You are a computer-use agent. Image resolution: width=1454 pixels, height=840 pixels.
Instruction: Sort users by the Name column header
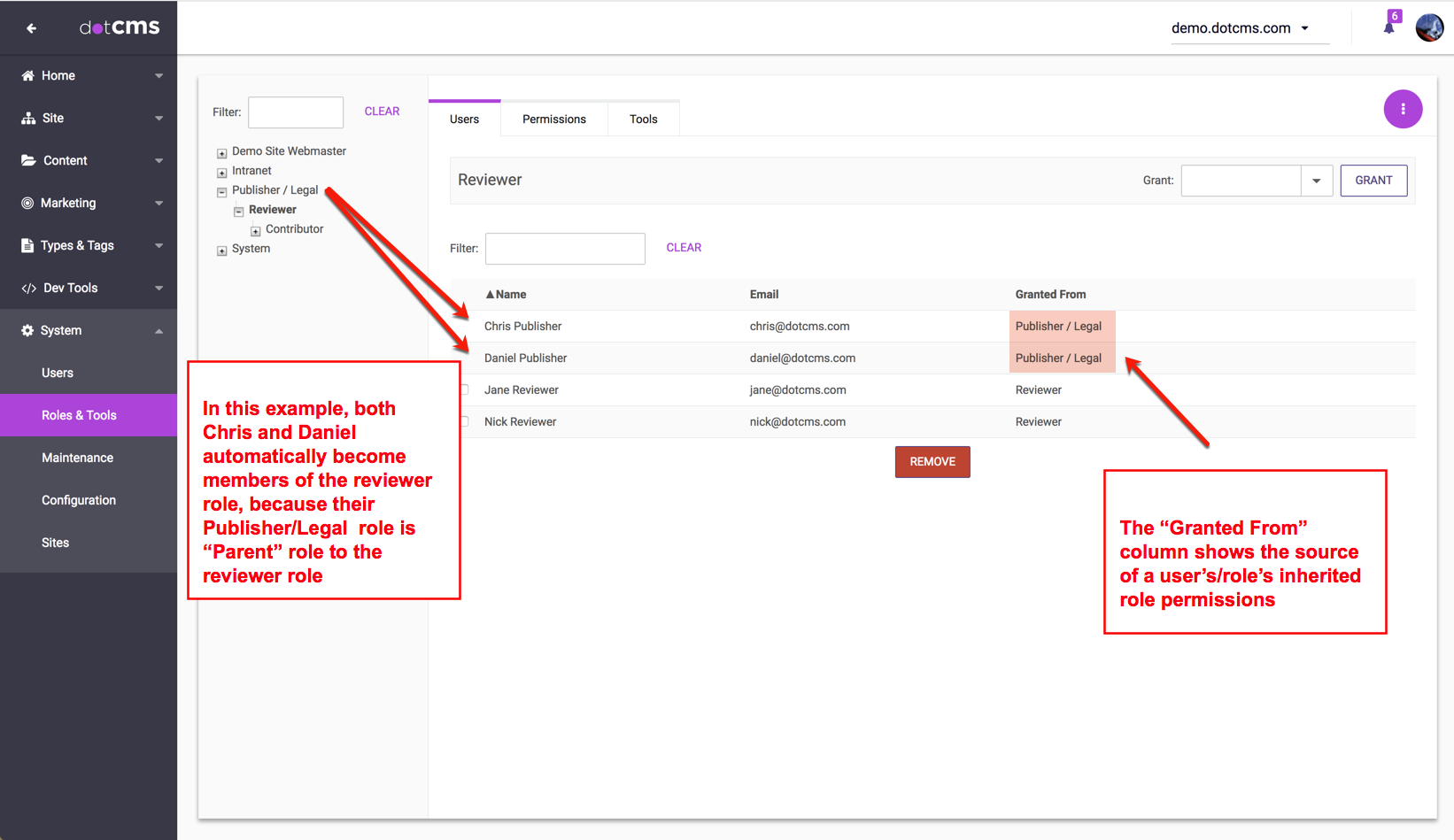coord(506,295)
